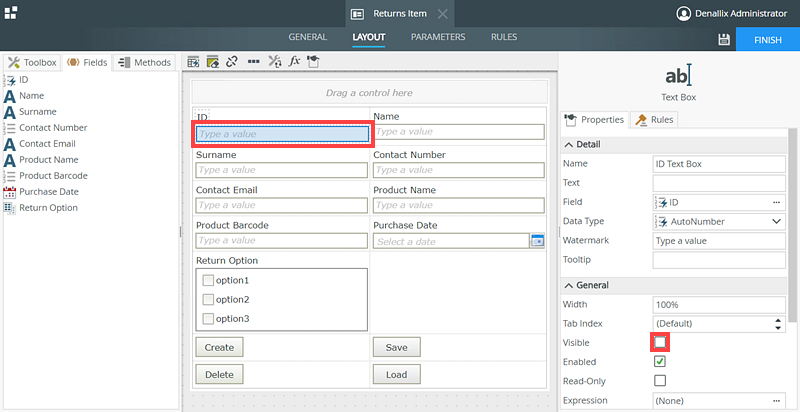This screenshot has width=800, height=412.
Task: Open the Rules tab in properties panel
Action: pyautogui.click(x=655, y=120)
